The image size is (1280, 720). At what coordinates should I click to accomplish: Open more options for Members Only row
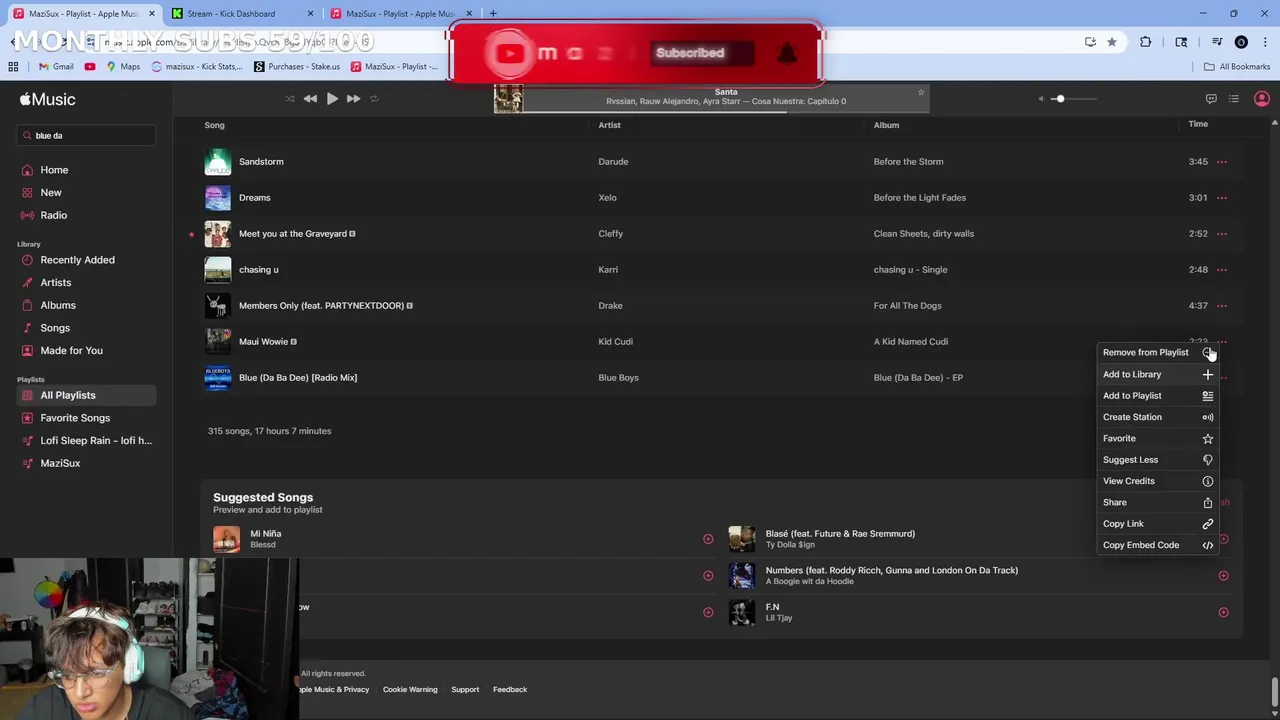[1222, 306]
